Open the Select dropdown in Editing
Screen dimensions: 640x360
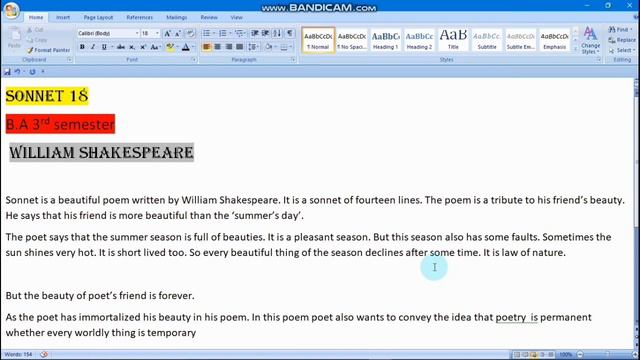click(621, 50)
